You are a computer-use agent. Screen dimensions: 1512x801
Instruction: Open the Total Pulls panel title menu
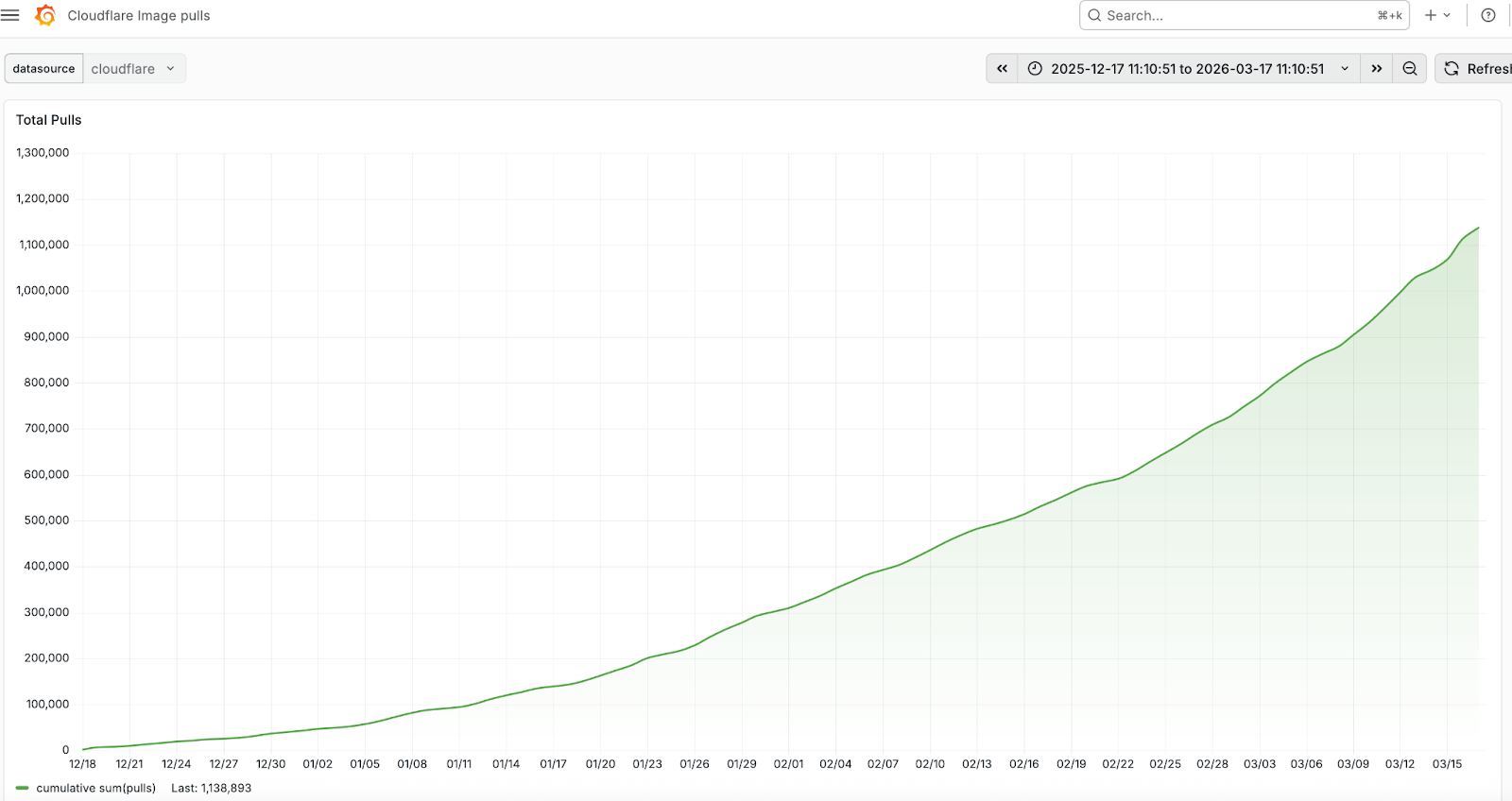(49, 120)
